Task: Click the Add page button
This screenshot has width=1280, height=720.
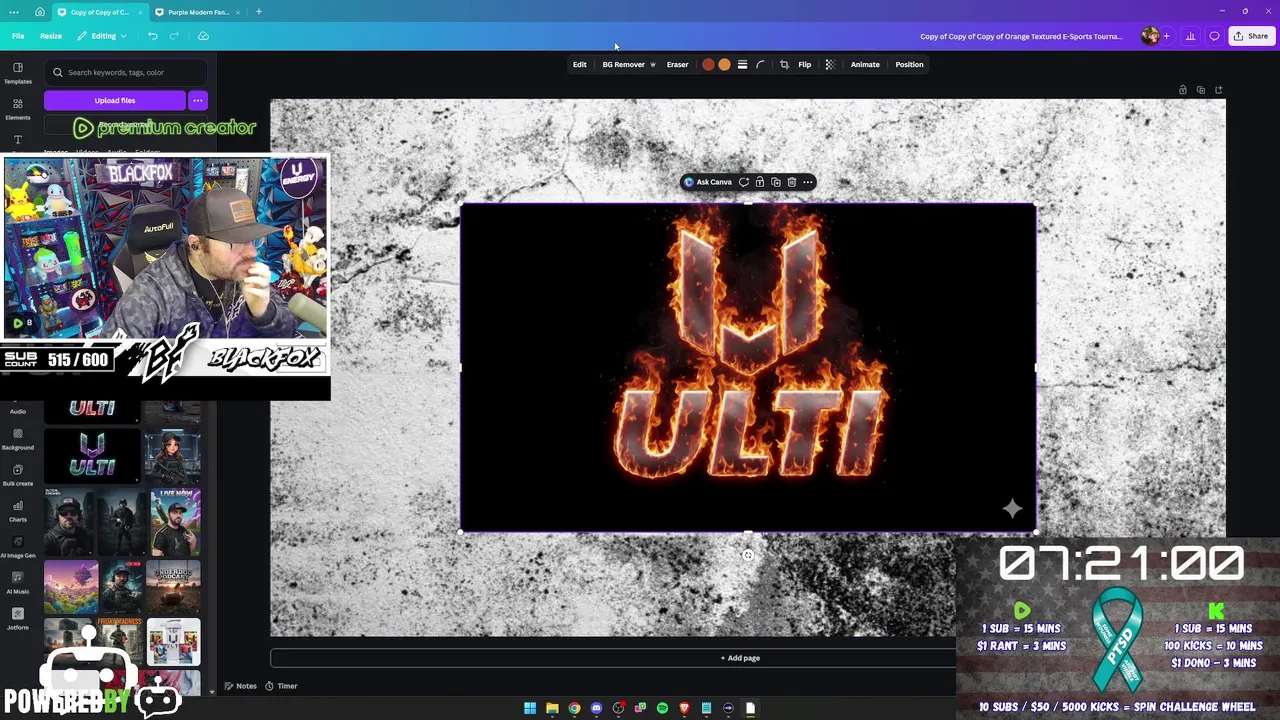Action: coord(740,658)
